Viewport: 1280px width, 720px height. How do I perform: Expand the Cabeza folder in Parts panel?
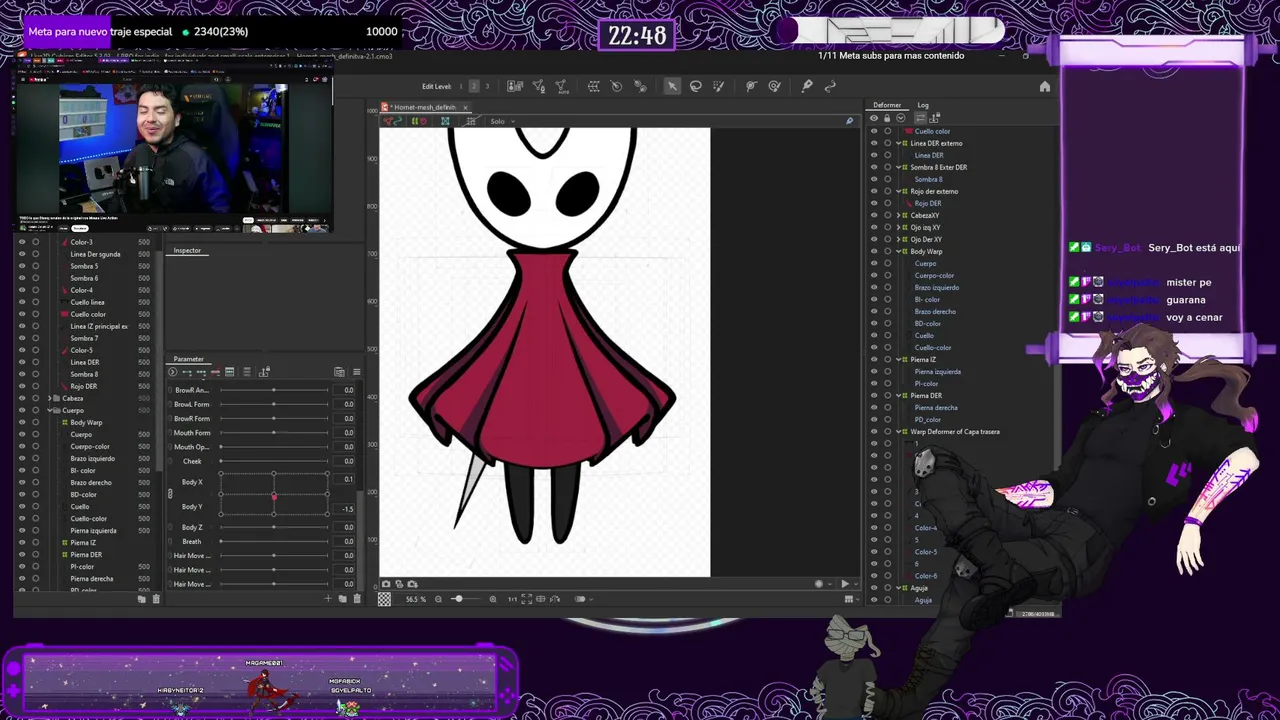(x=50, y=398)
